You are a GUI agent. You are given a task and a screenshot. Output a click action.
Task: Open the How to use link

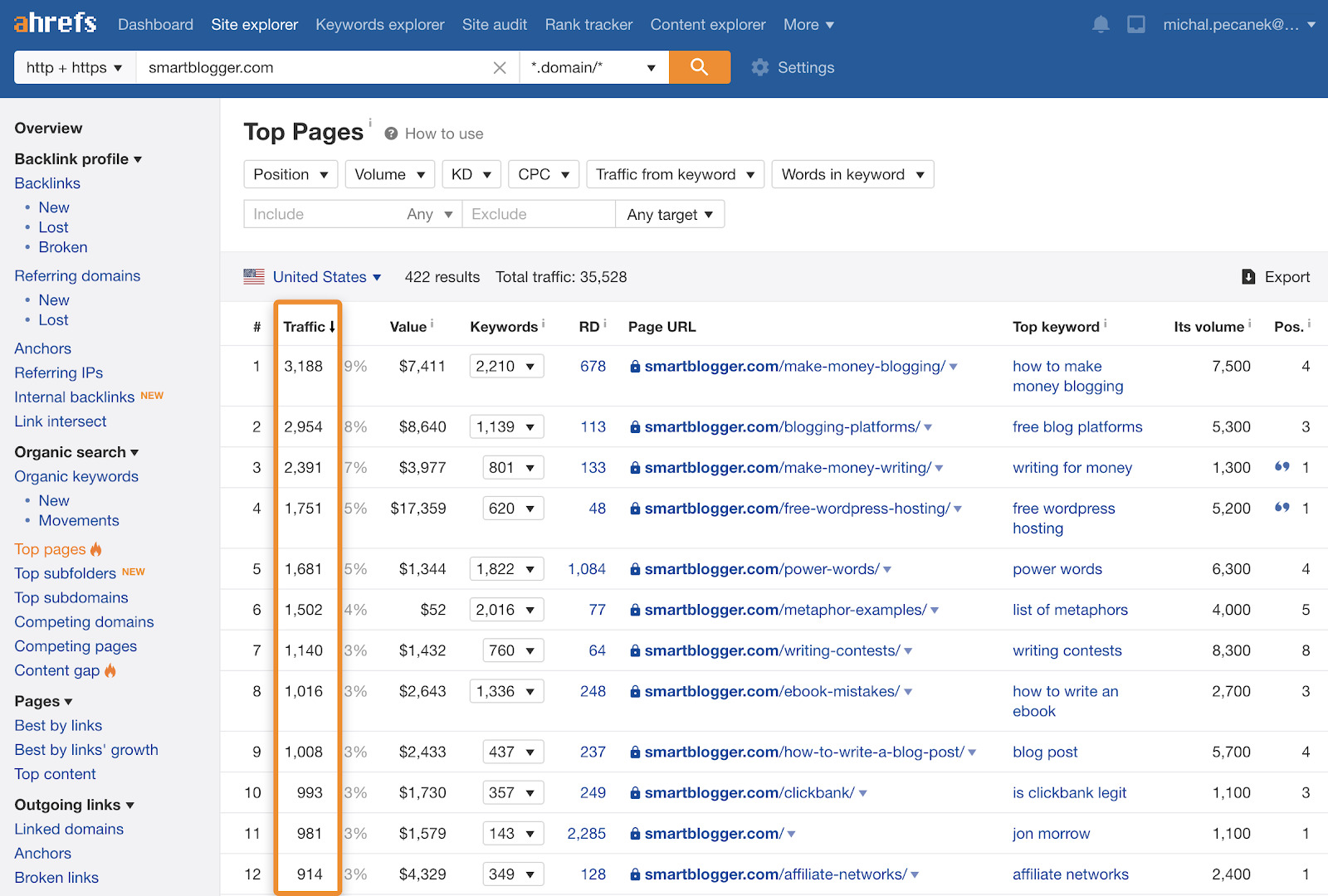pos(444,133)
